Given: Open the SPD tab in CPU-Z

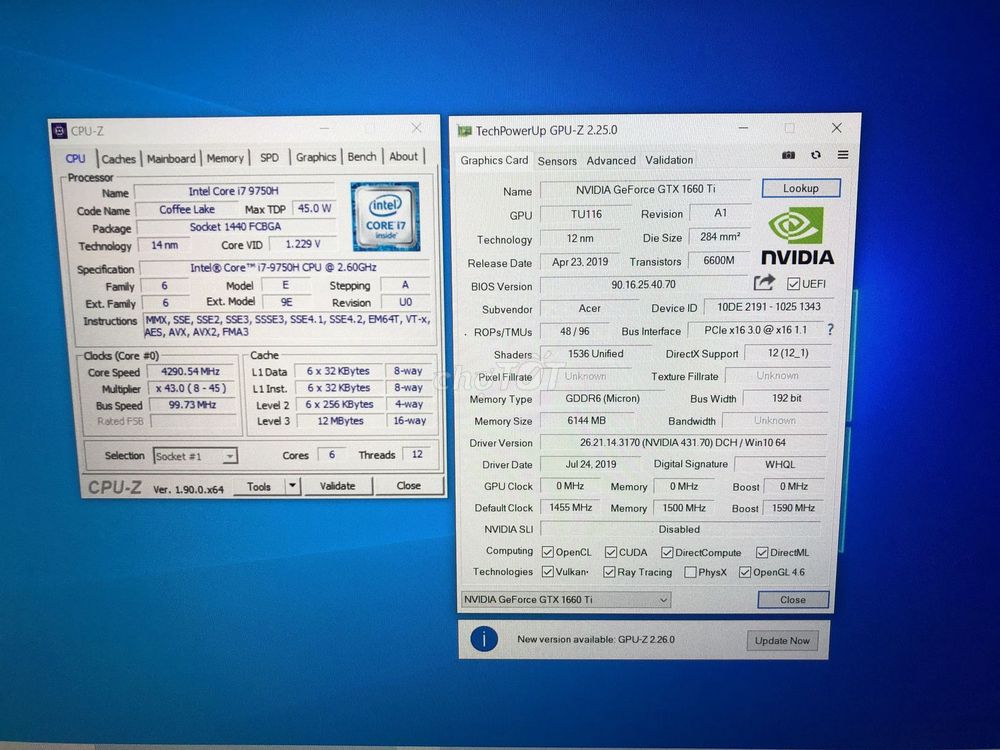Looking at the screenshot, I should [x=269, y=157].
